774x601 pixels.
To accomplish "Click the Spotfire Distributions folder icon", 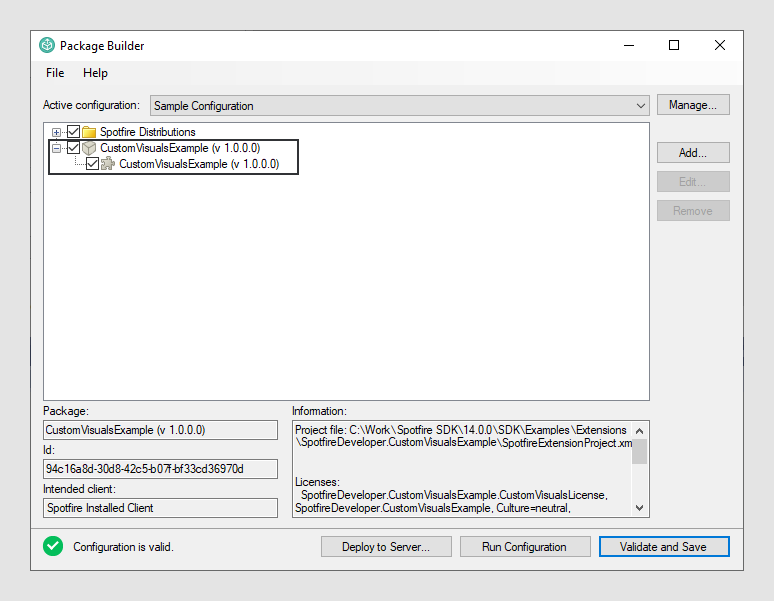I will click(x=89, y=132).
